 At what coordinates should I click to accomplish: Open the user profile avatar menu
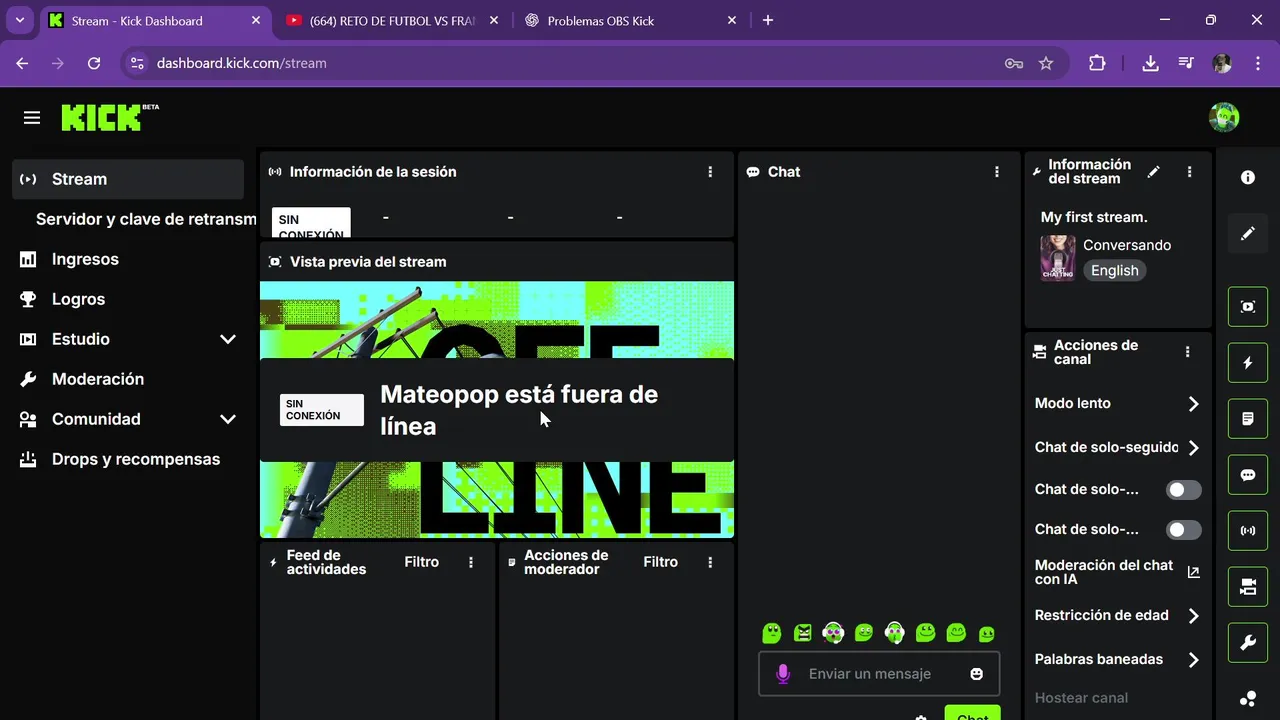pyautogui.click(x=1224, y=117)
